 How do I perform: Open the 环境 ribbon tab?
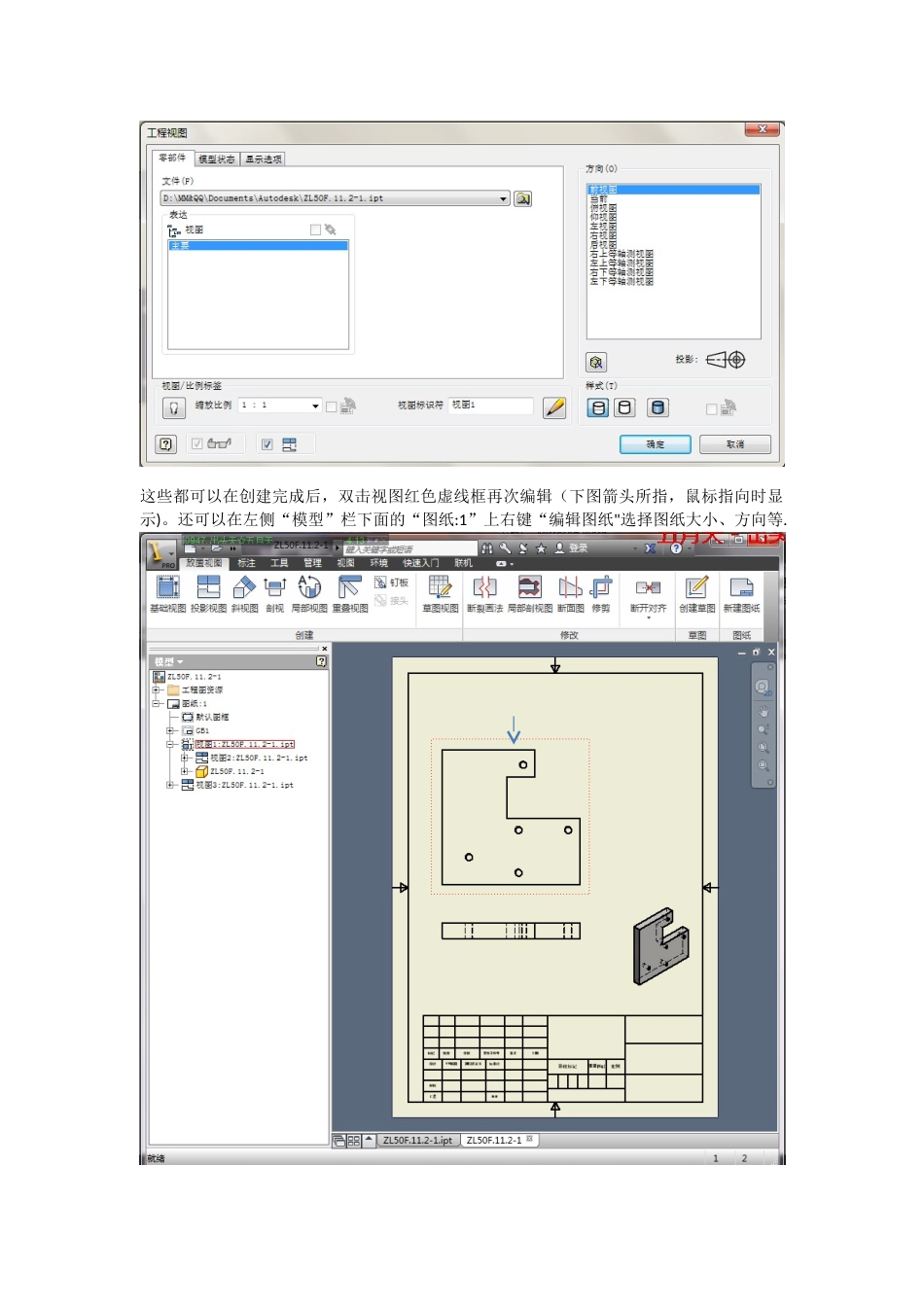[x=378, y=563]
